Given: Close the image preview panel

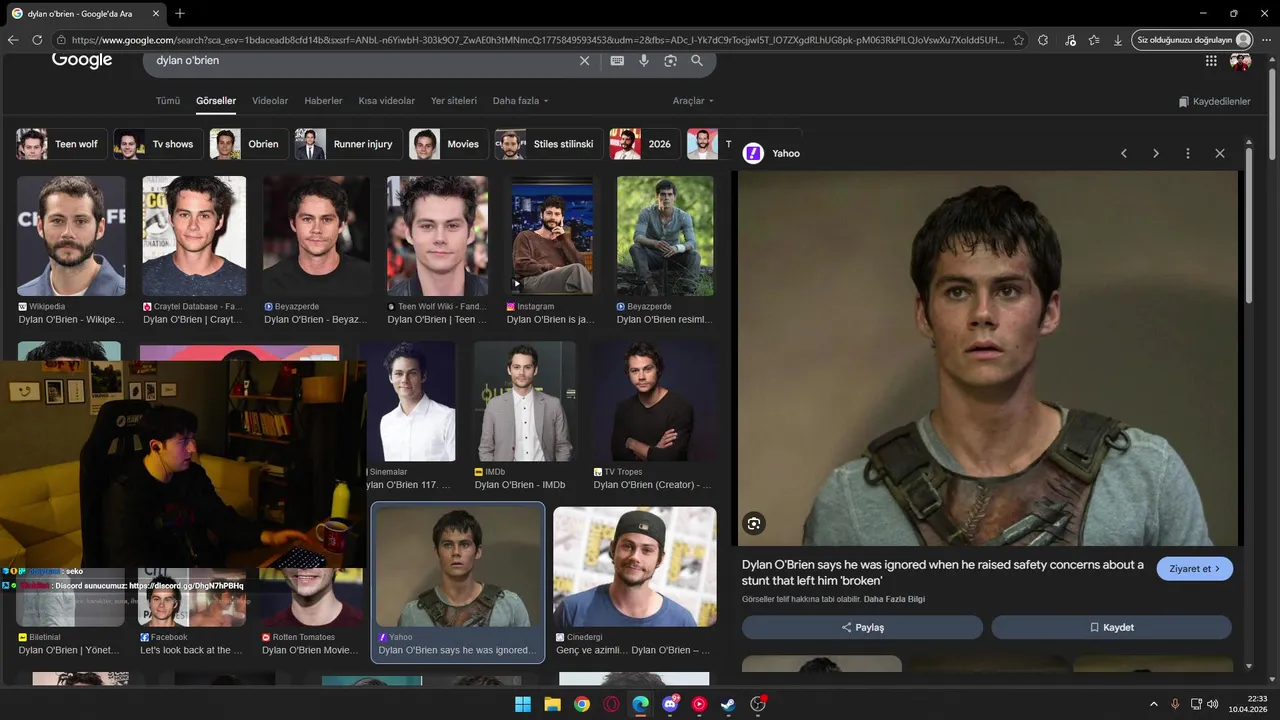Looking at the screenshot, I should click(x=1220, y=153).
